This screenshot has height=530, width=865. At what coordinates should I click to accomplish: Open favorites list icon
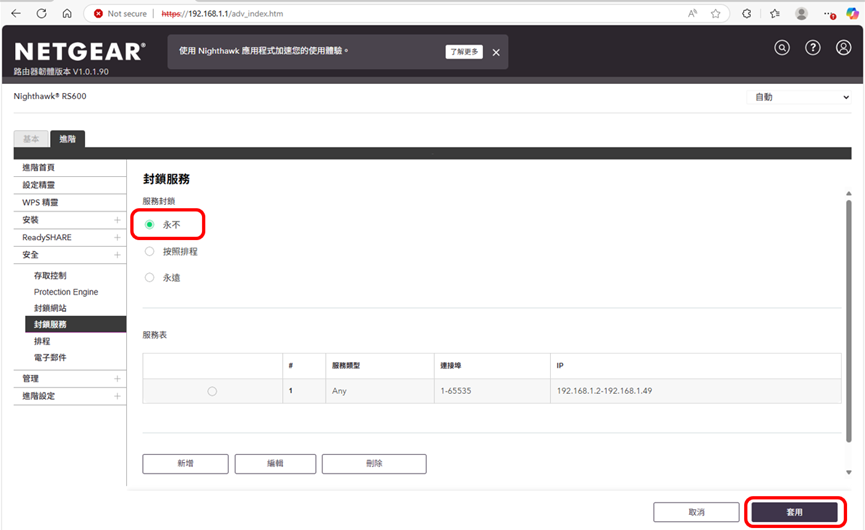775,13
